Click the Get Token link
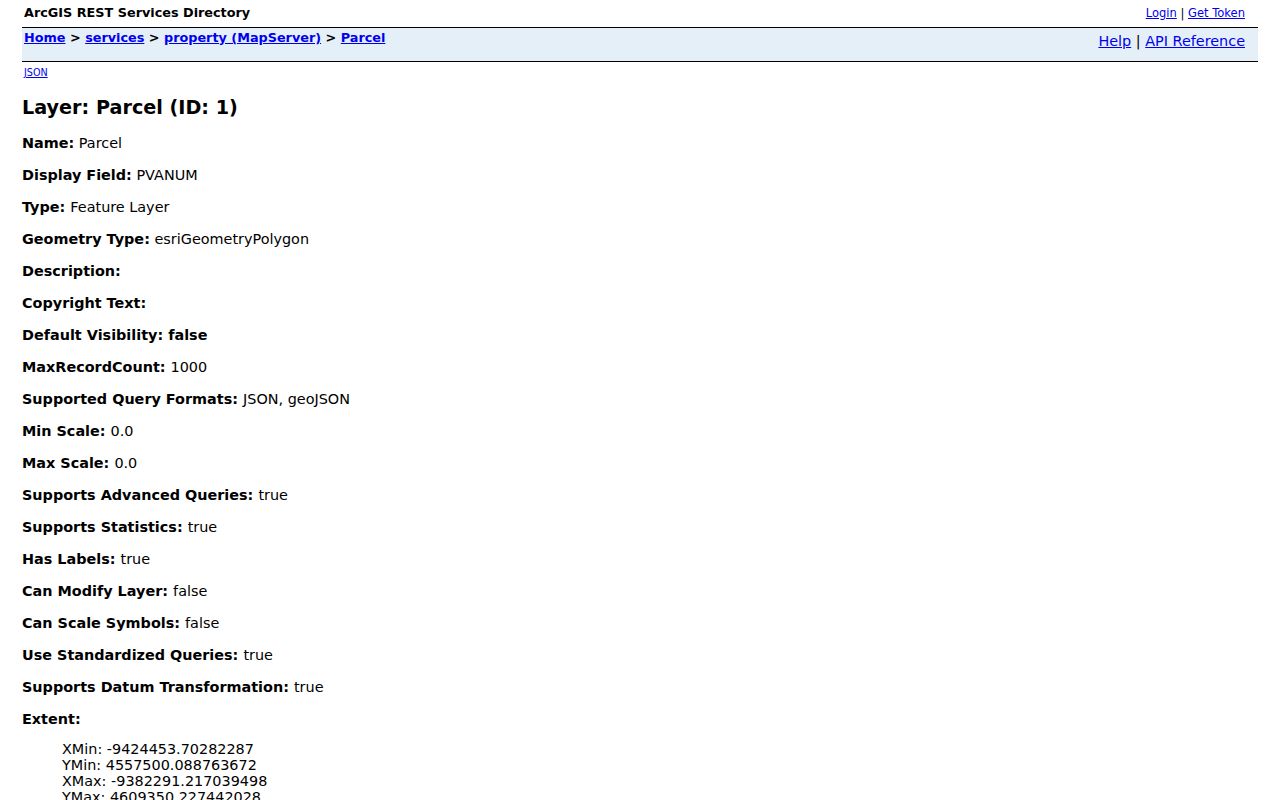The height and width of the screenshot is (800, 1280). click(x=1216, y=13)
